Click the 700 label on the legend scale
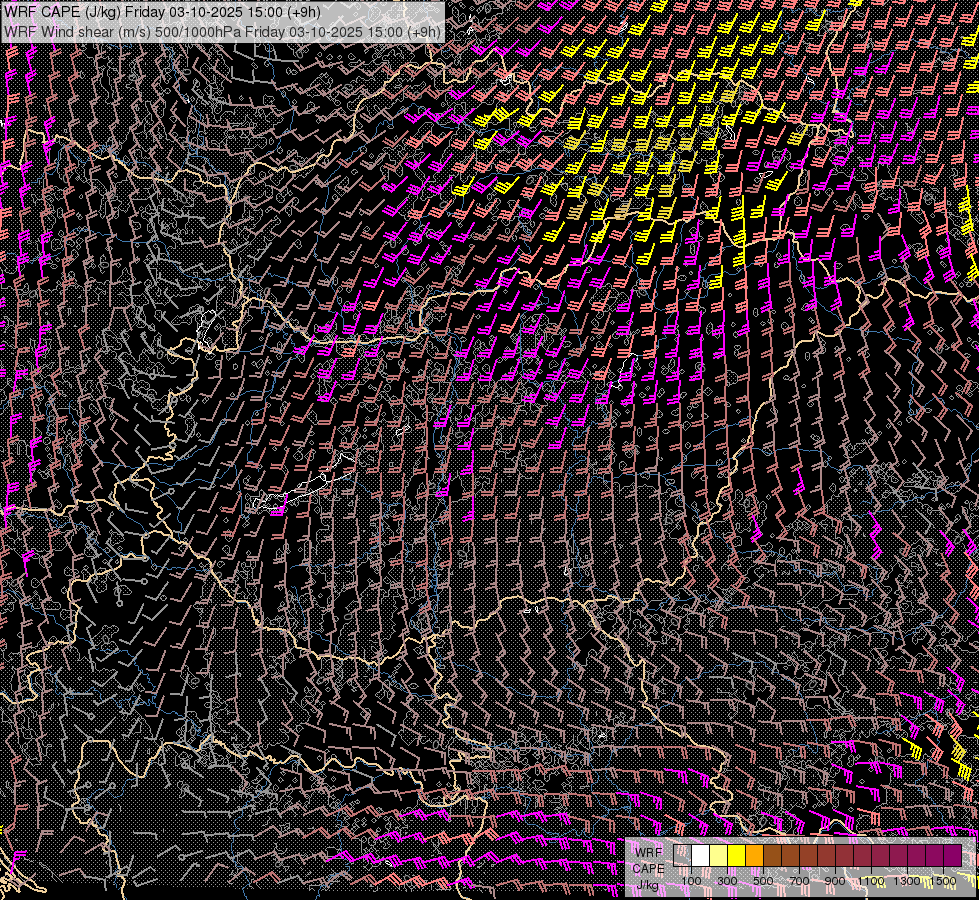The image size is (979, 900). (x=799, y=881)
